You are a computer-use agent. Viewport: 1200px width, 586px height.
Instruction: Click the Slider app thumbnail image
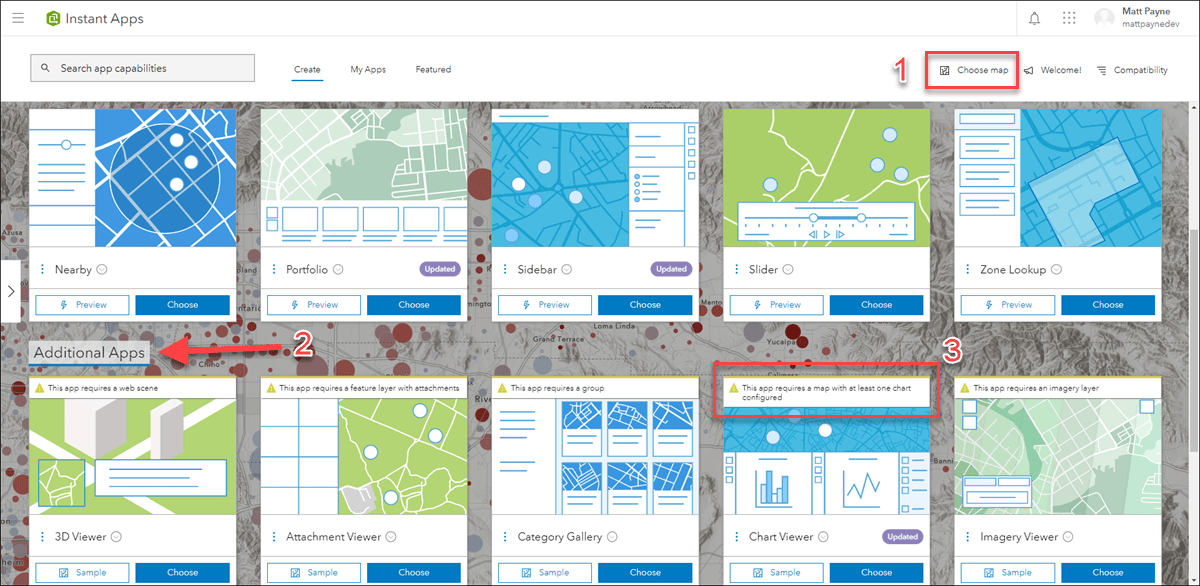[x=826, y=179]
